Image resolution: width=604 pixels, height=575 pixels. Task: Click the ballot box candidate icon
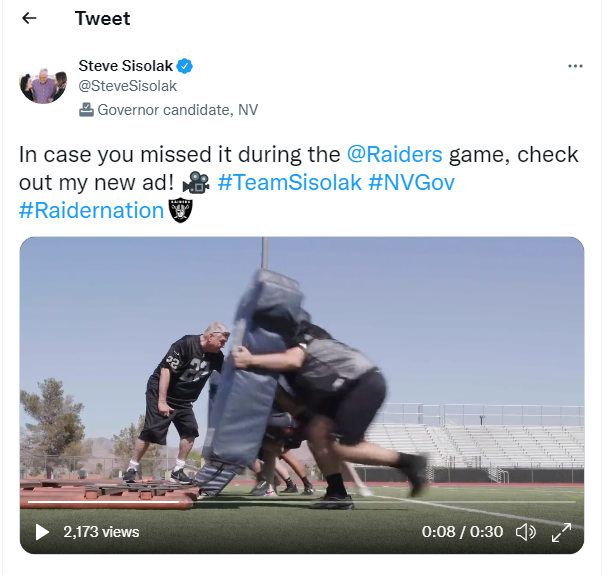pos(86,110)
